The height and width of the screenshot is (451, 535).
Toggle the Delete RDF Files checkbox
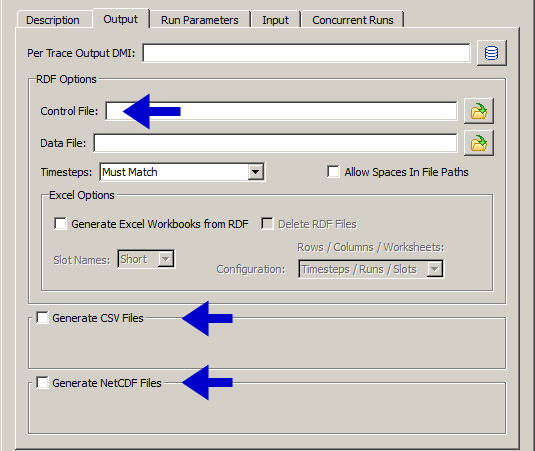(267, 224)
